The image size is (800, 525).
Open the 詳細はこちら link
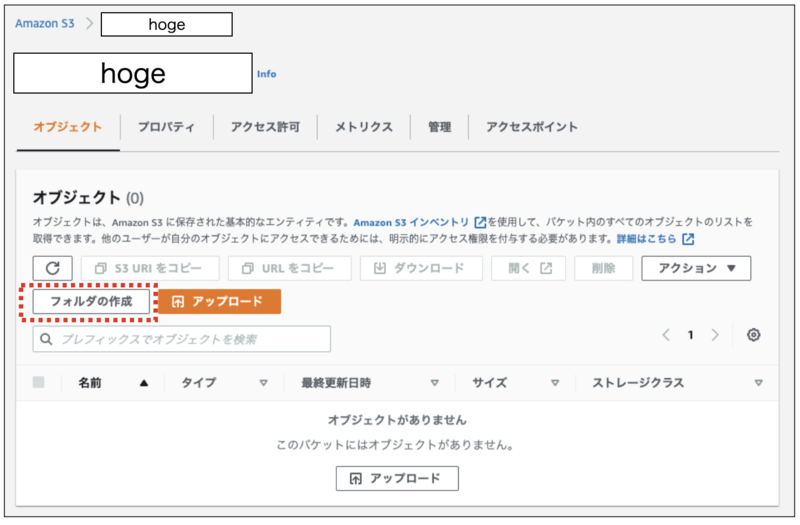click(646, 239)
